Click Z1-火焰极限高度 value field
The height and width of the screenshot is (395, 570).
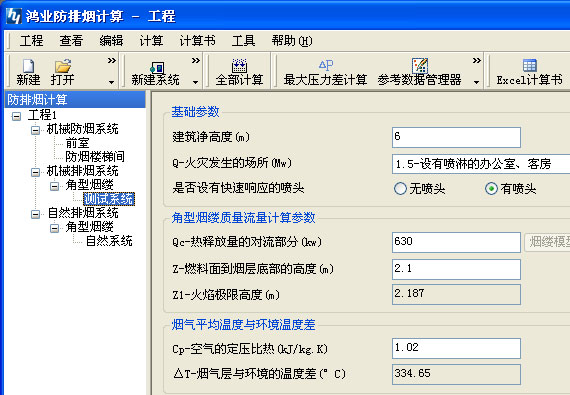(x=456, y=294)
